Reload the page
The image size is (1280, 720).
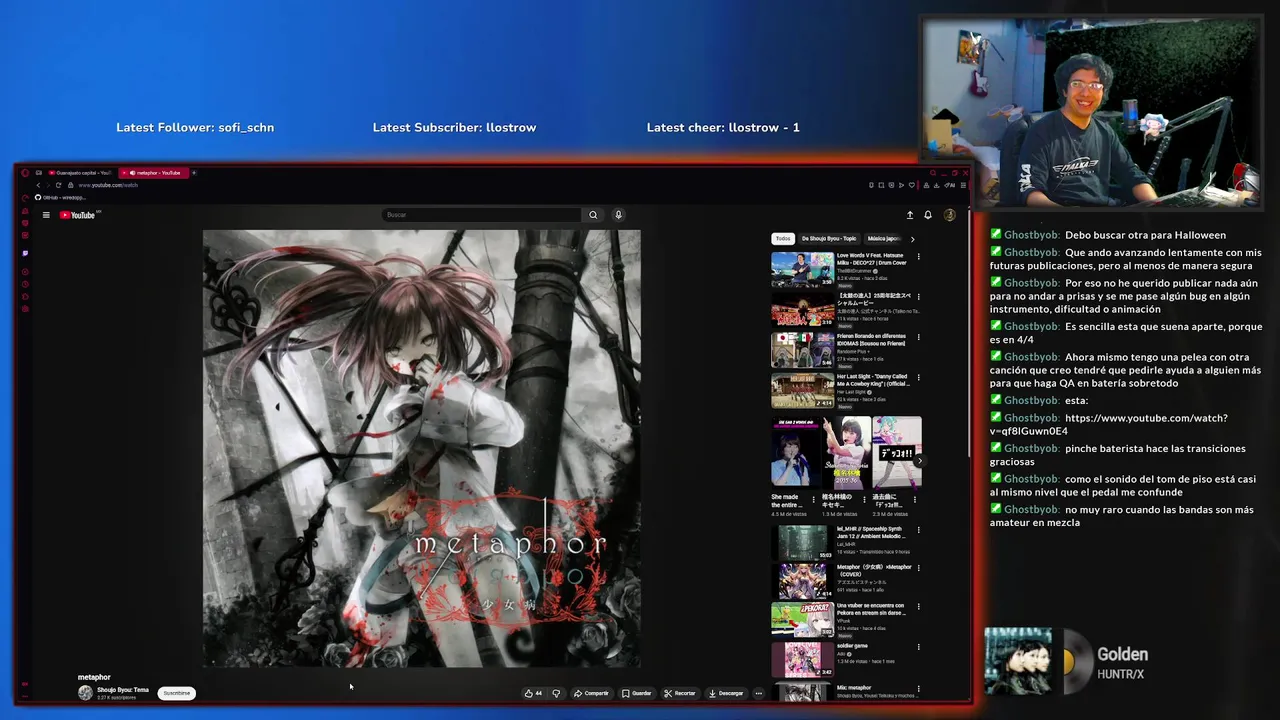58,185
